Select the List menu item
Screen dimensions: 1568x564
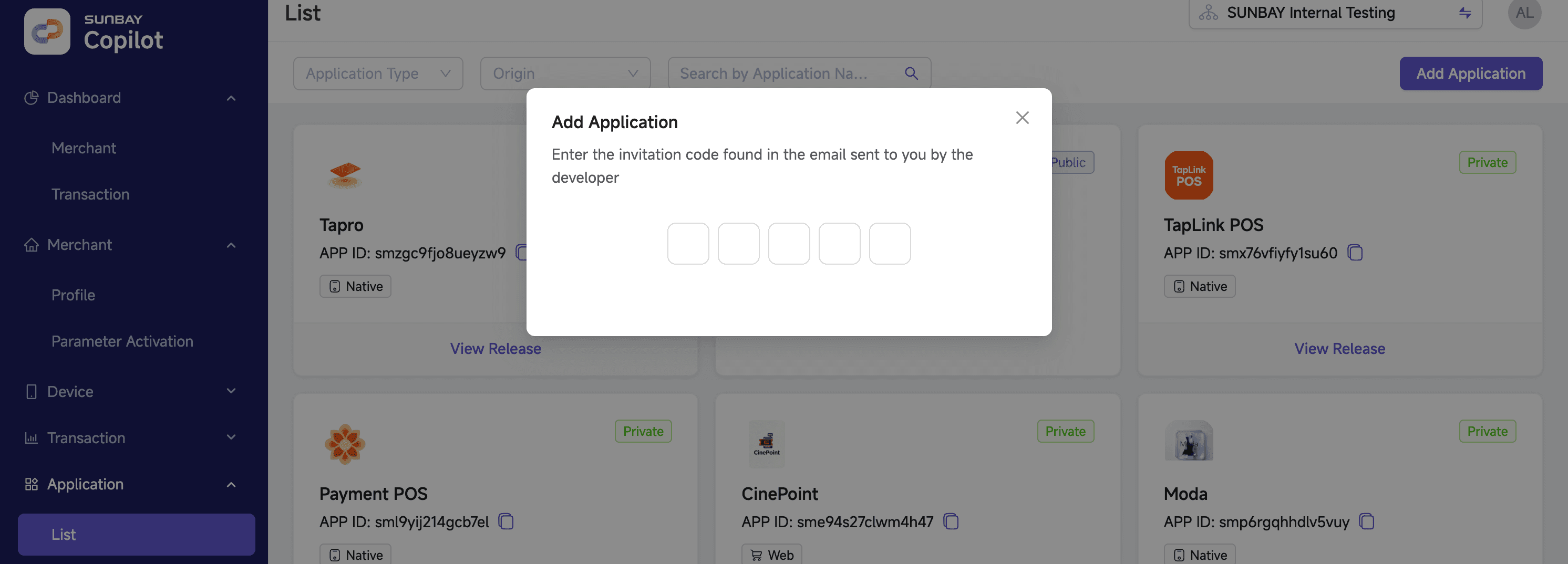(x=136, y=534)
